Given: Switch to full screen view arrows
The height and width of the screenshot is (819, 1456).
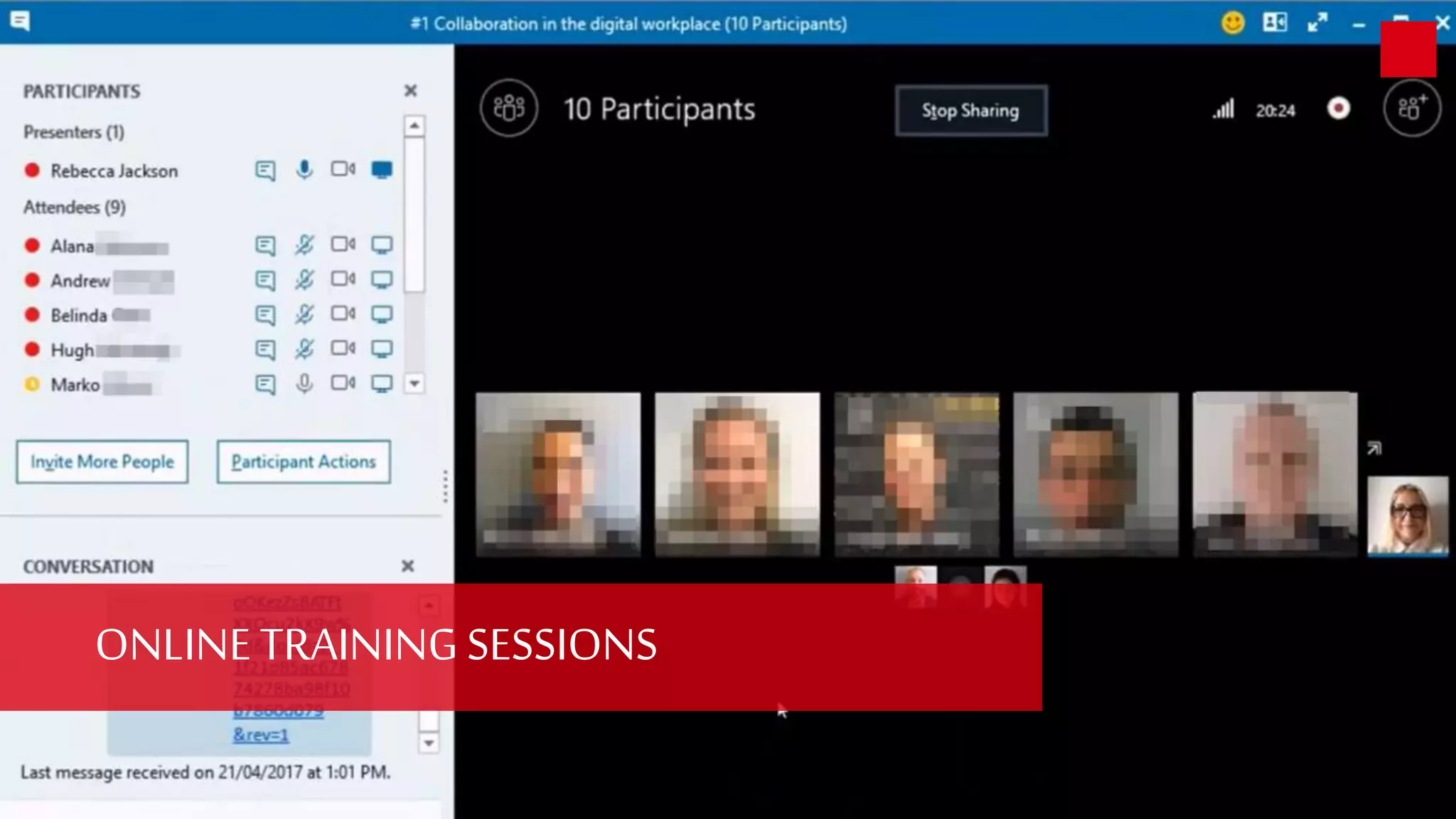Looking at the screenshot, I should pos(1317,23).
